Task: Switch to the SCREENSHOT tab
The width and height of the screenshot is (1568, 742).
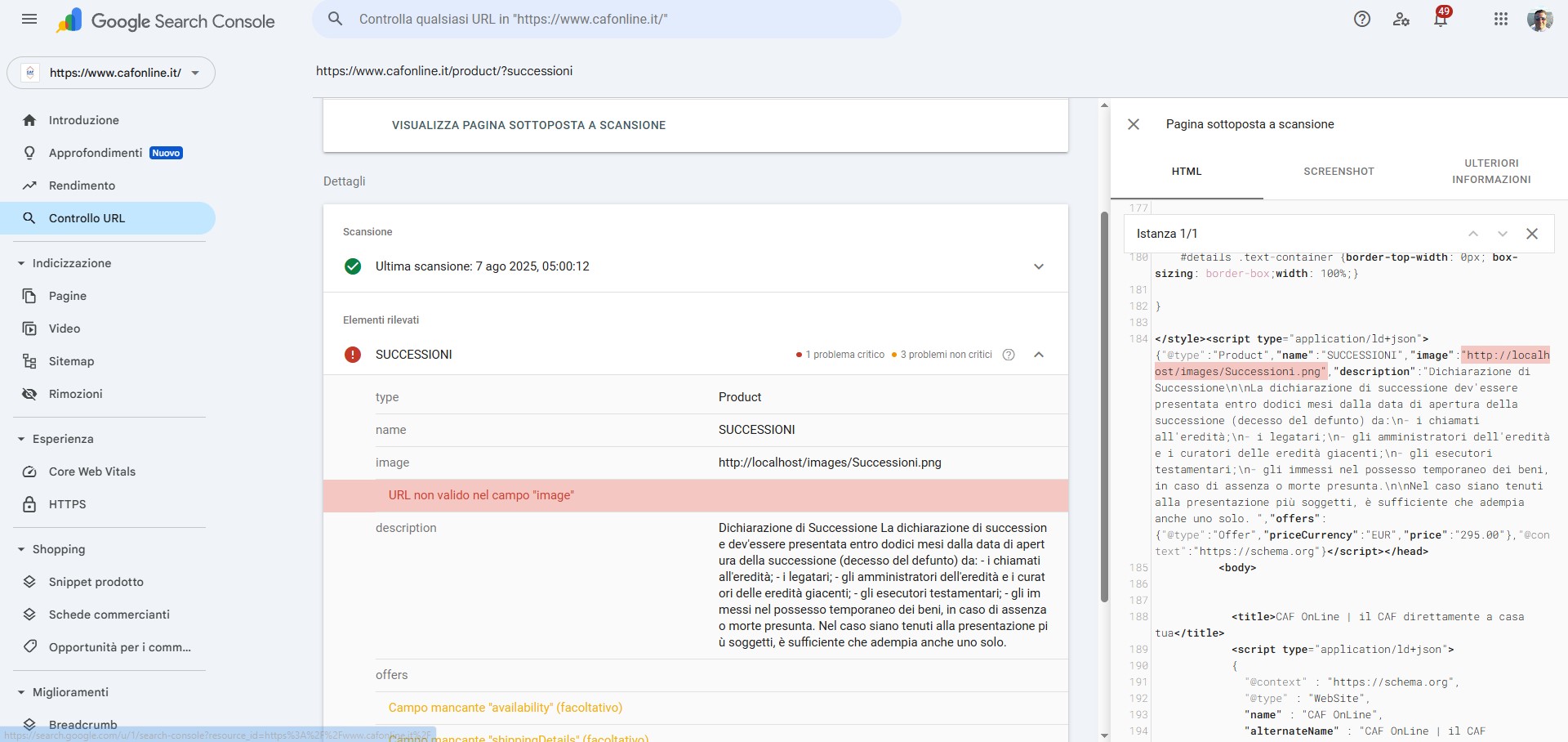Action: [1339, 172]
